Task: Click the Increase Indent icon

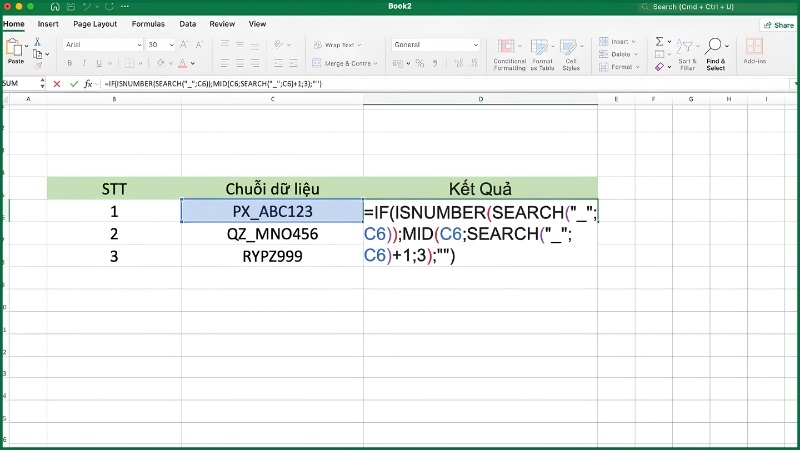Action: (293, 63)
